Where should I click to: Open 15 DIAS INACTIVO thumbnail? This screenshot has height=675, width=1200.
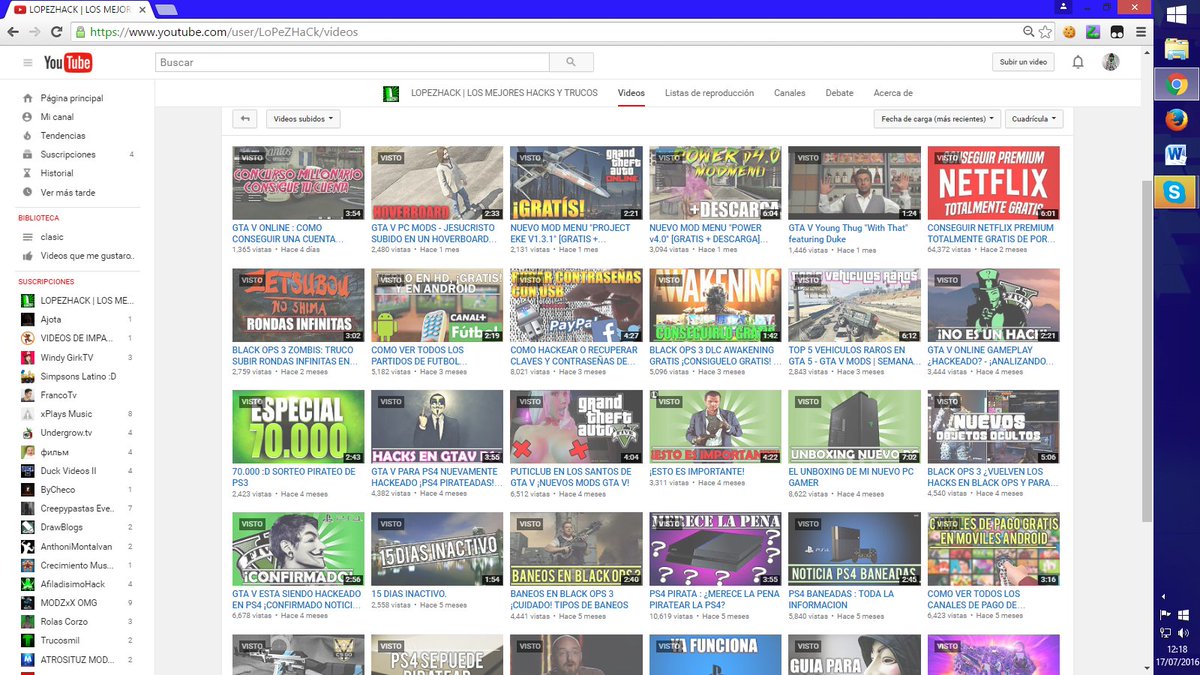[437, 549]
